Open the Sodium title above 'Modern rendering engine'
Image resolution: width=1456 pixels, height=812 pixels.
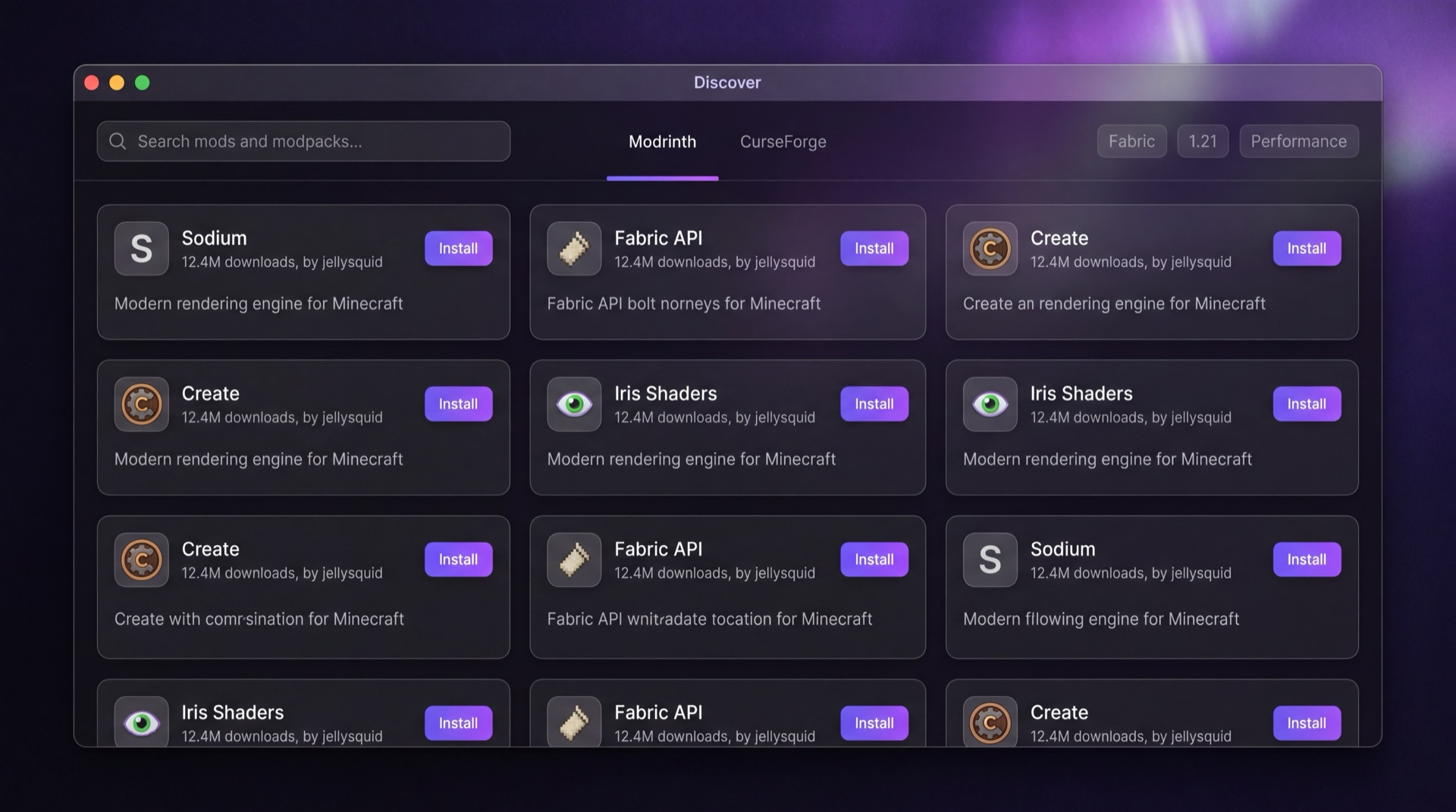coord(214,238)
